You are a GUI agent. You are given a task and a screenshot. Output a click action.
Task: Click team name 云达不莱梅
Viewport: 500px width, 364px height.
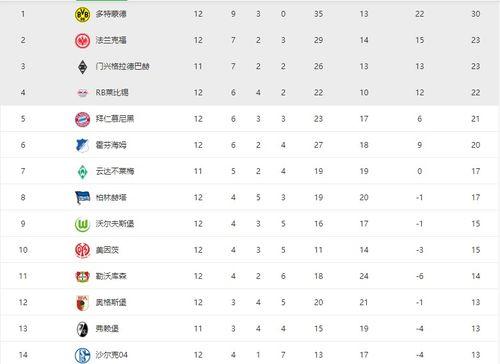click(x=115, y=171)
